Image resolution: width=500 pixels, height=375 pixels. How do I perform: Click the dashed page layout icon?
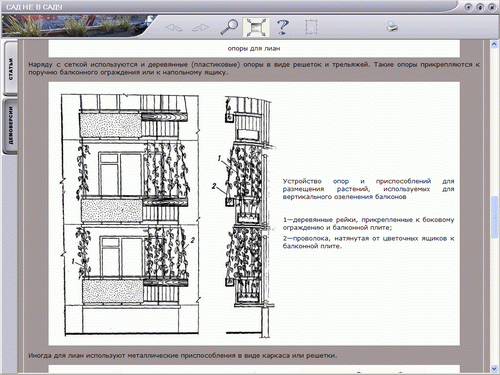click(x=311, y=27)
